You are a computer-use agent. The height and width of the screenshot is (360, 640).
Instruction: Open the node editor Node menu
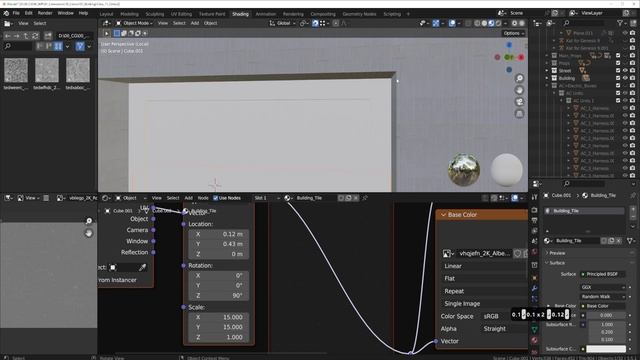pos(203,198)
